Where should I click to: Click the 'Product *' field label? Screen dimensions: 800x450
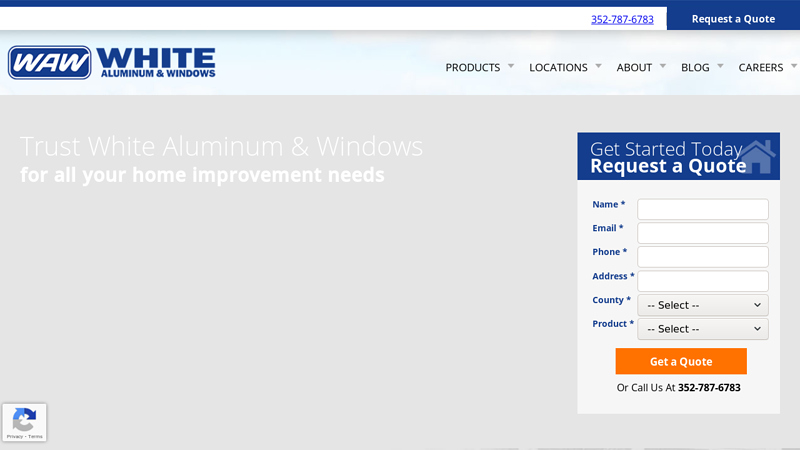click(x=613, y=323)
